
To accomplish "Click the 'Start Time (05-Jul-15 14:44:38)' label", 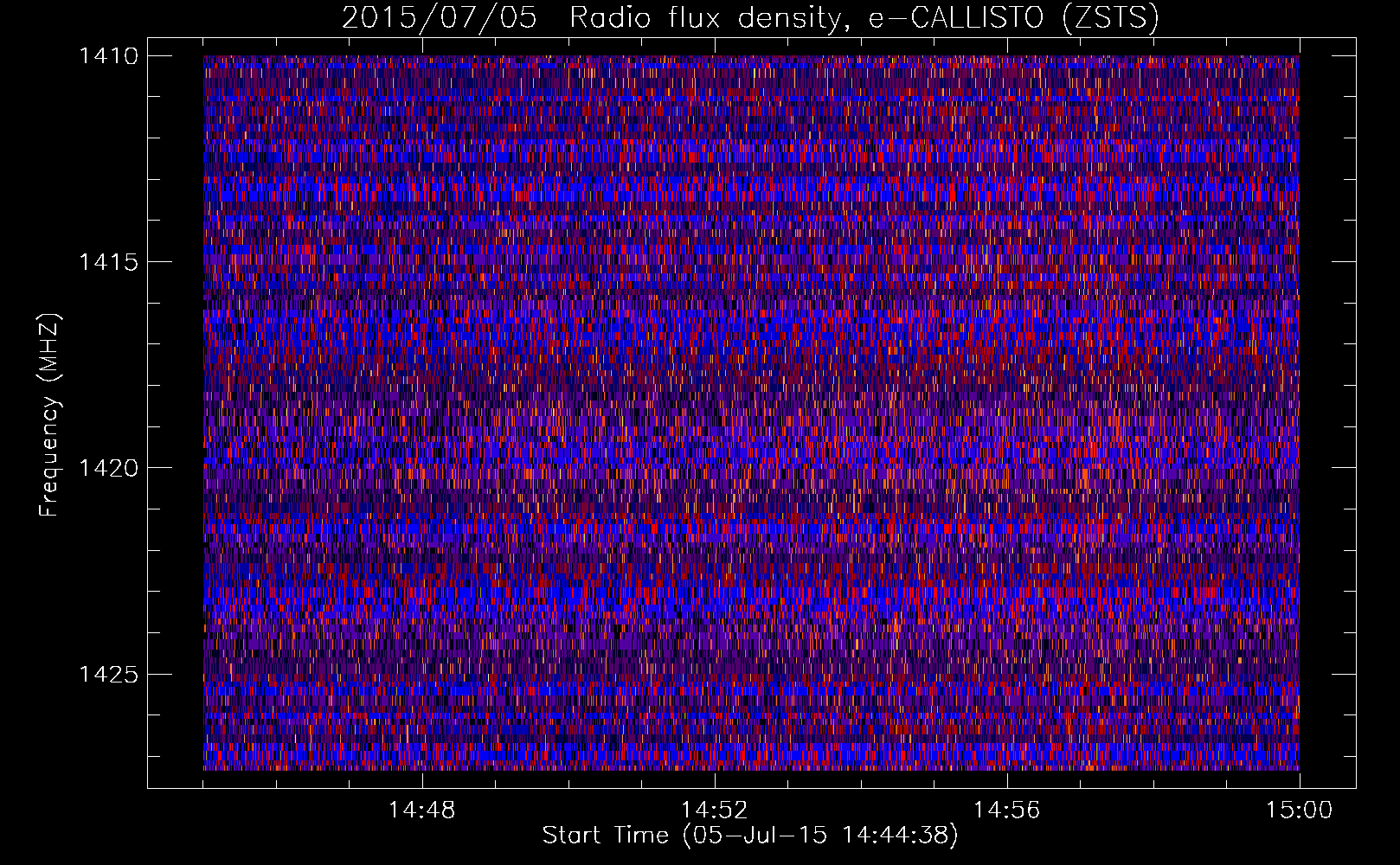I will 750,836.
